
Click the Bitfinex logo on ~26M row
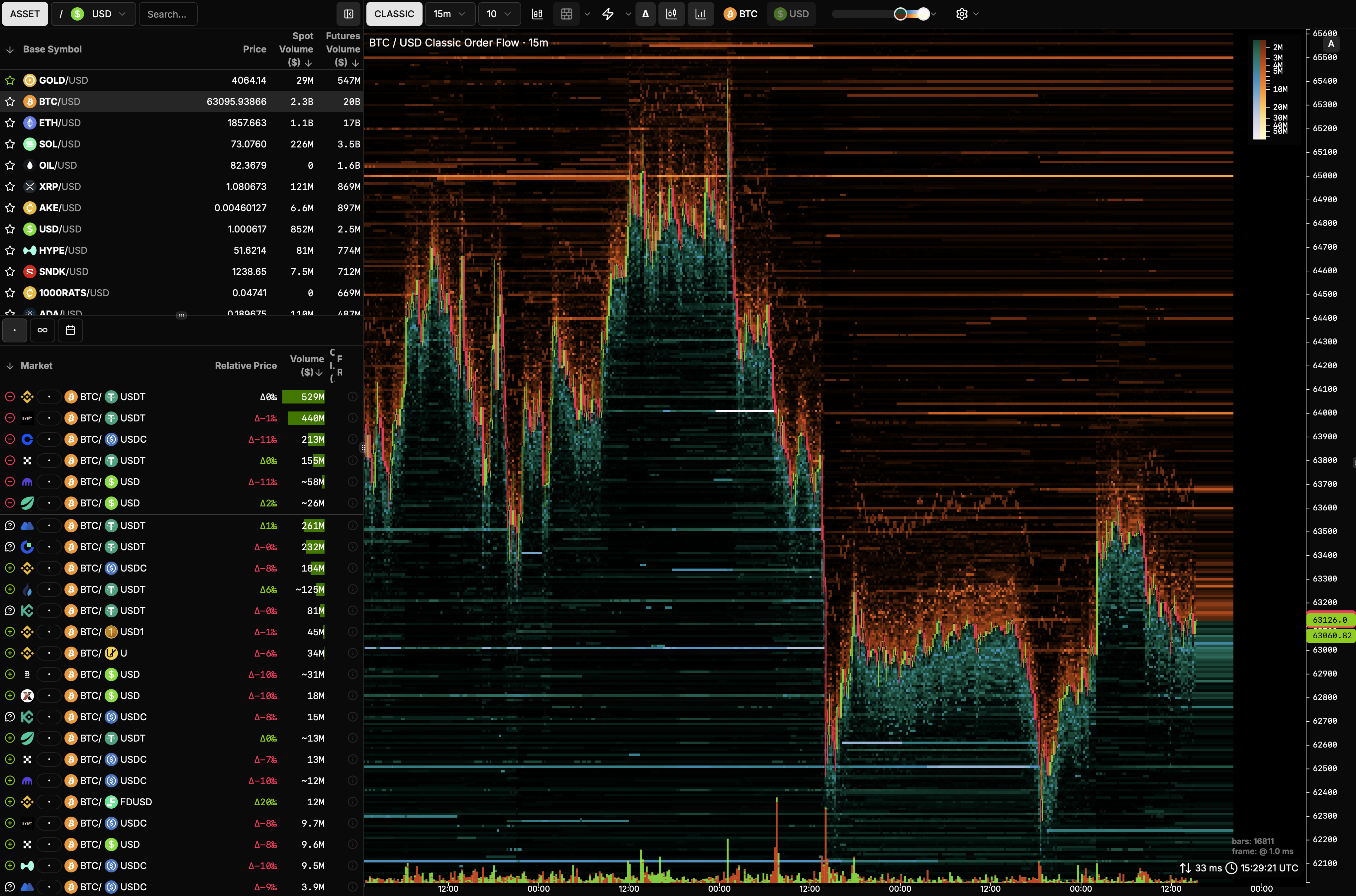pyautogui.click(x=27, y=503)
